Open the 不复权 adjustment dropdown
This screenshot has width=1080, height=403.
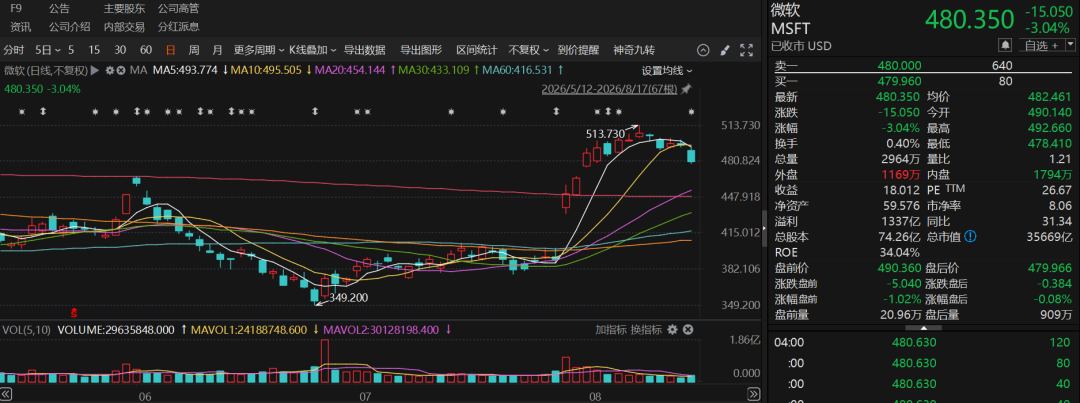529,50
